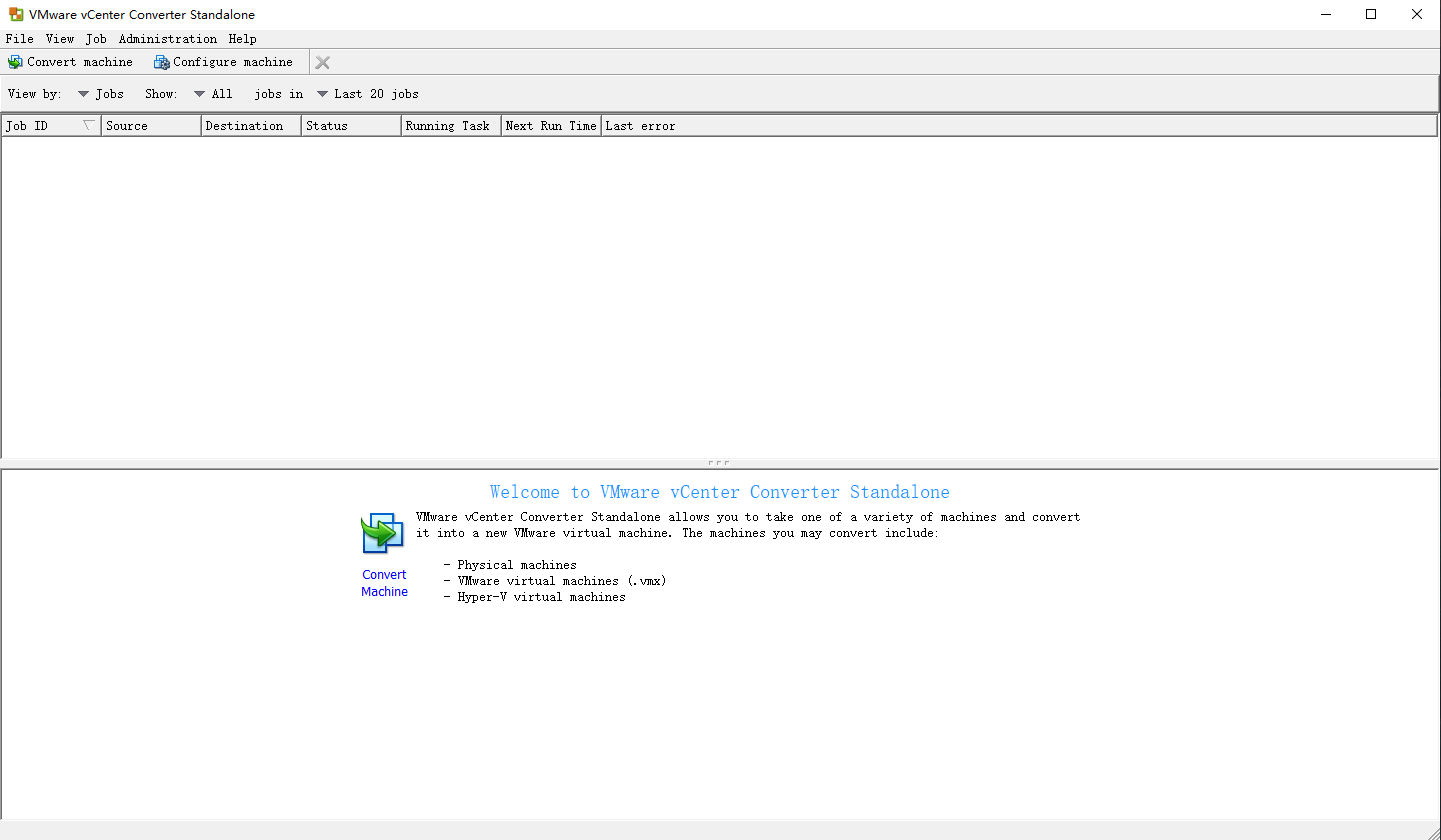
Task: Click the 'Hyper-V virtual machines' entry
Action: click(x=541, y=597)
